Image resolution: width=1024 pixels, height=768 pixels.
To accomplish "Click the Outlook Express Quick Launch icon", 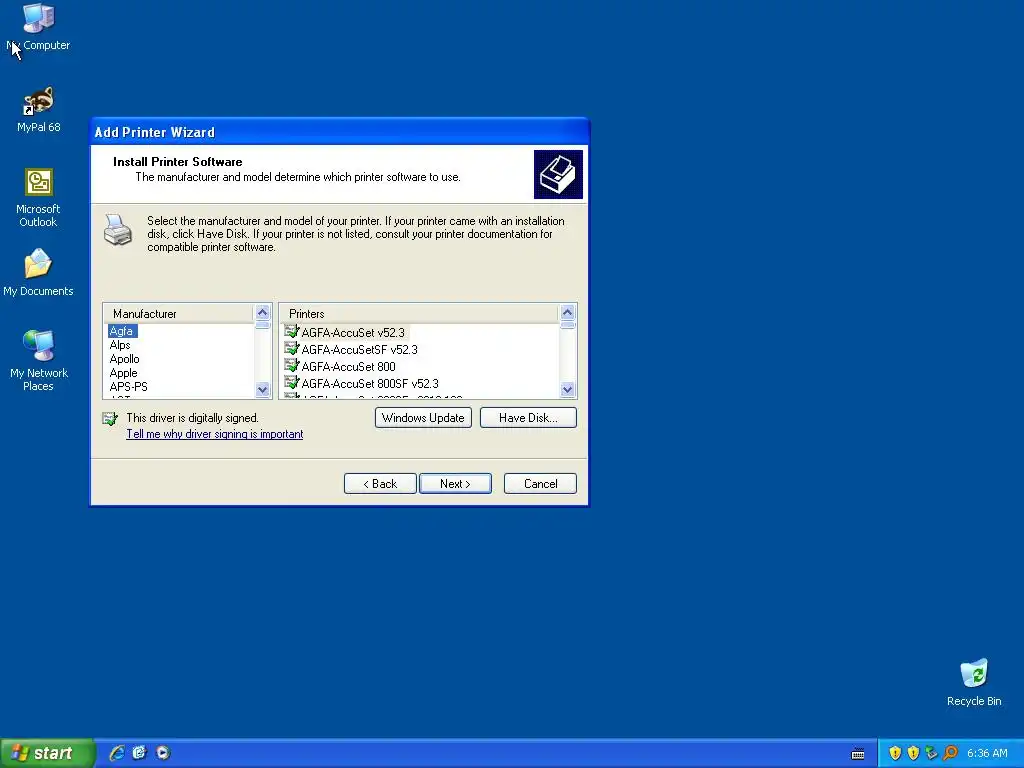I will click(x=139, y=753).
